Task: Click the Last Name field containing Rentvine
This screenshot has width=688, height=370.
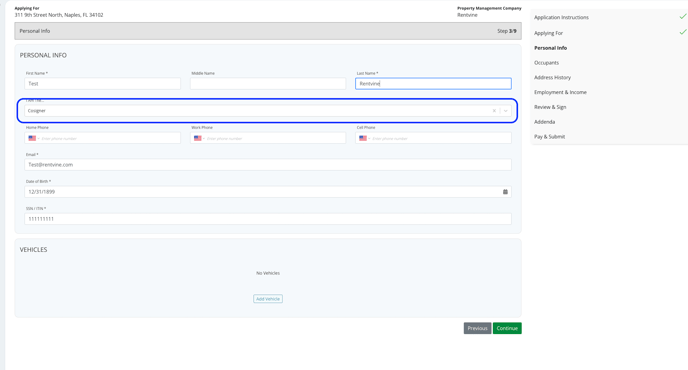Action: [x=433, y=83]
